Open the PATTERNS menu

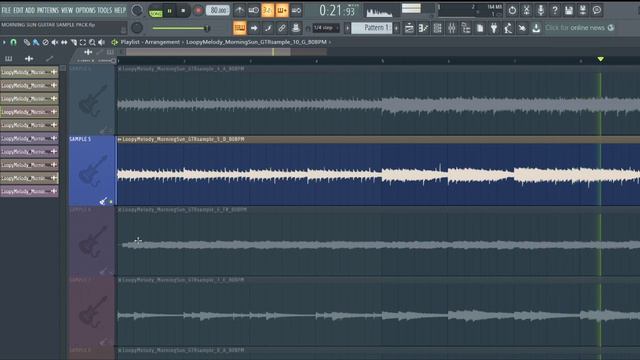point(48,10)
